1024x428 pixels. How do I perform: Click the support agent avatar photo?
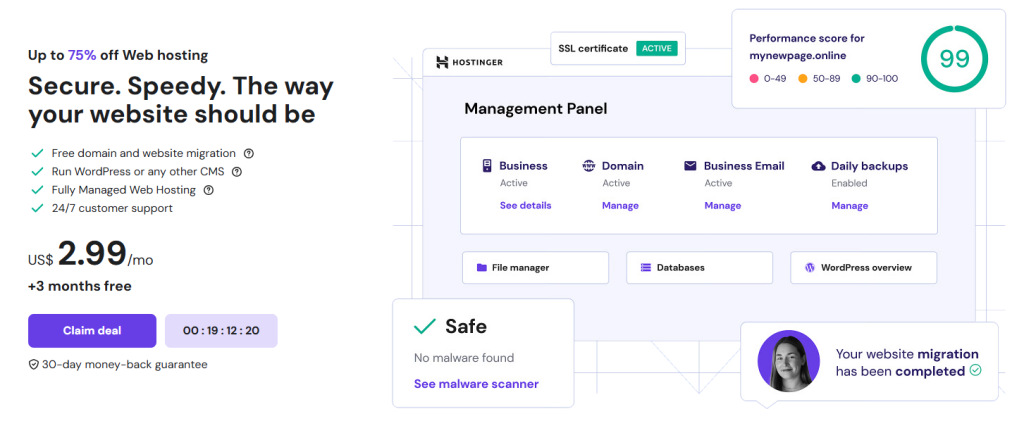788,361
